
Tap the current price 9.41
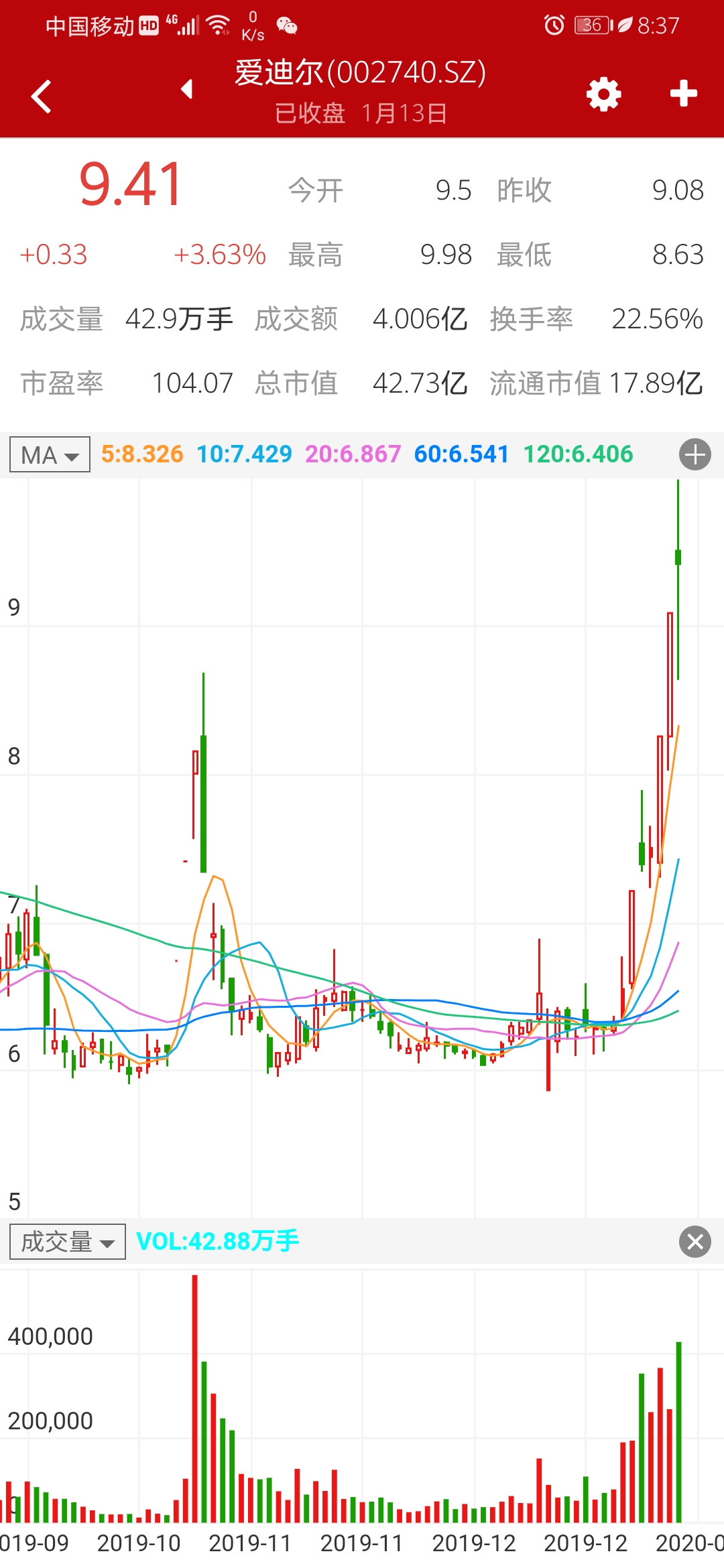[x=131, y=184]
